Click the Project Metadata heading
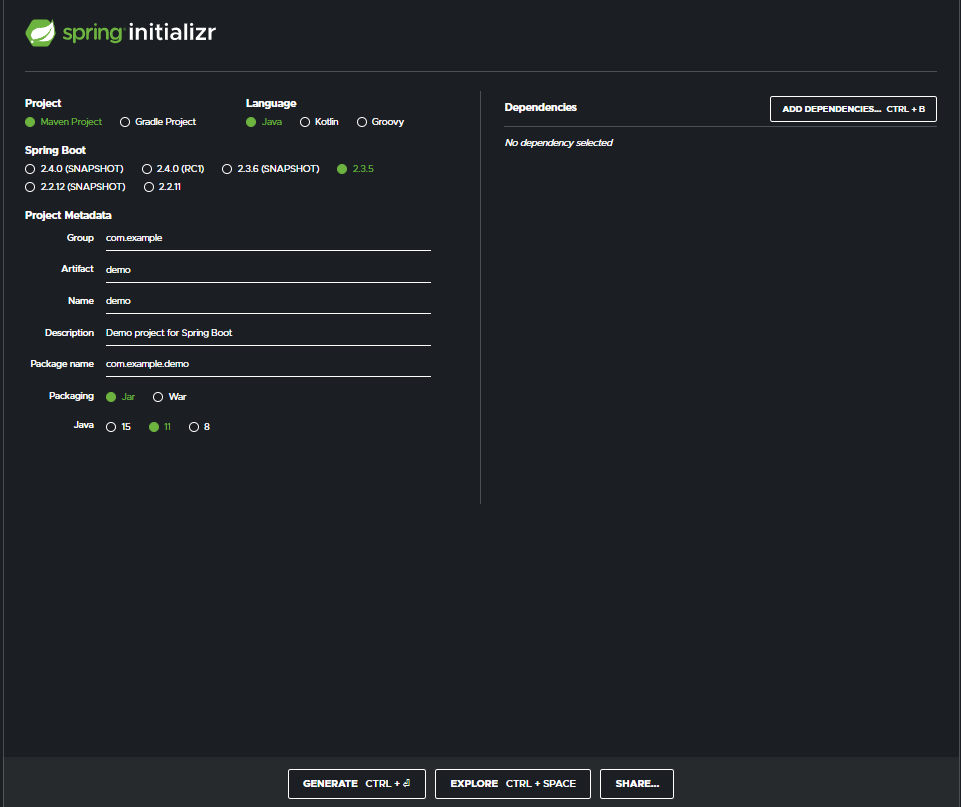 click(68, 215)
